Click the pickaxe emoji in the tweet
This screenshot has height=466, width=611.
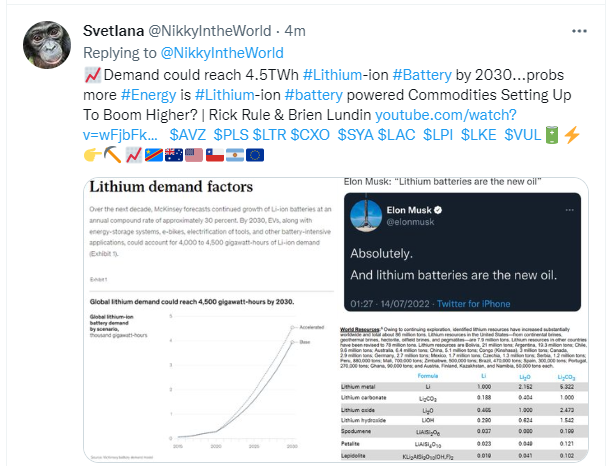pos(113,155)
